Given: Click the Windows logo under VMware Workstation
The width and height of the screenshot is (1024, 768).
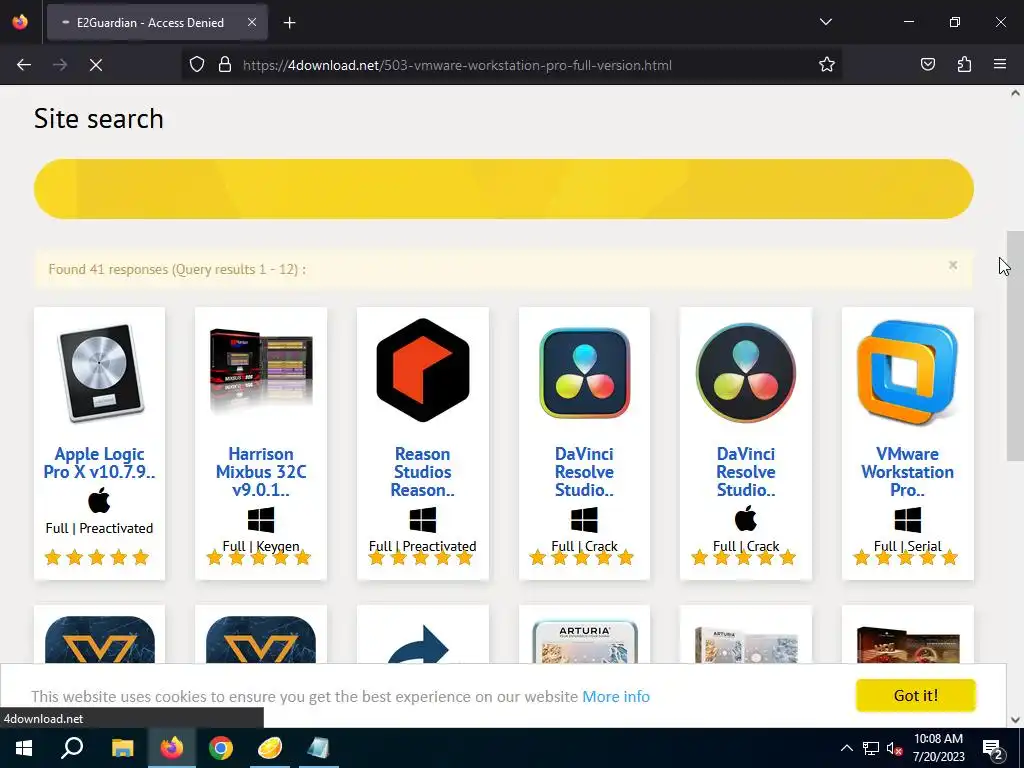Looking at the screenshot, I should pyautogui.click(x=908, y=520).
